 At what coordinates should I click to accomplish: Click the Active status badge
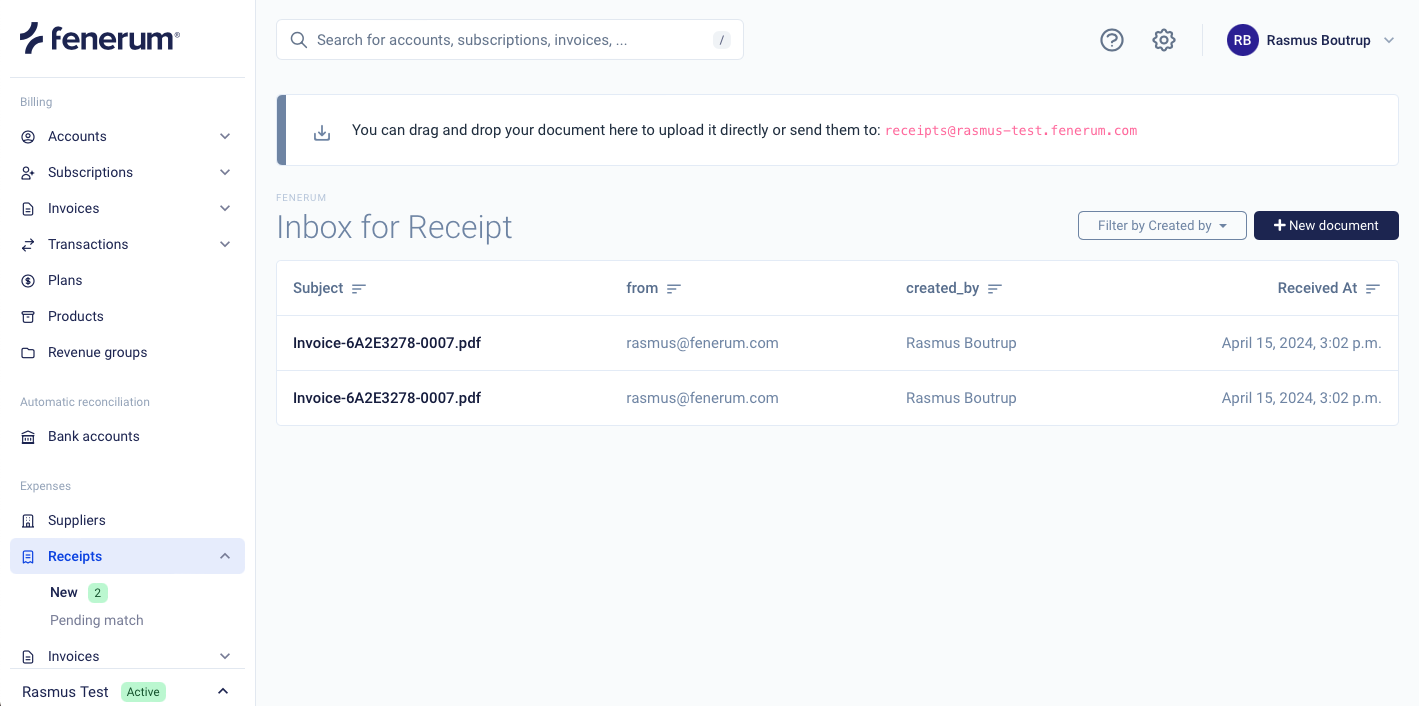(143, 691)
